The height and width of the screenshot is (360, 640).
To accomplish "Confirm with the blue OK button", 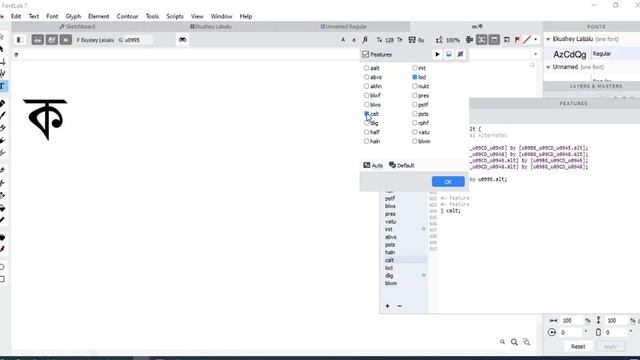I will [x=448, y=182].
